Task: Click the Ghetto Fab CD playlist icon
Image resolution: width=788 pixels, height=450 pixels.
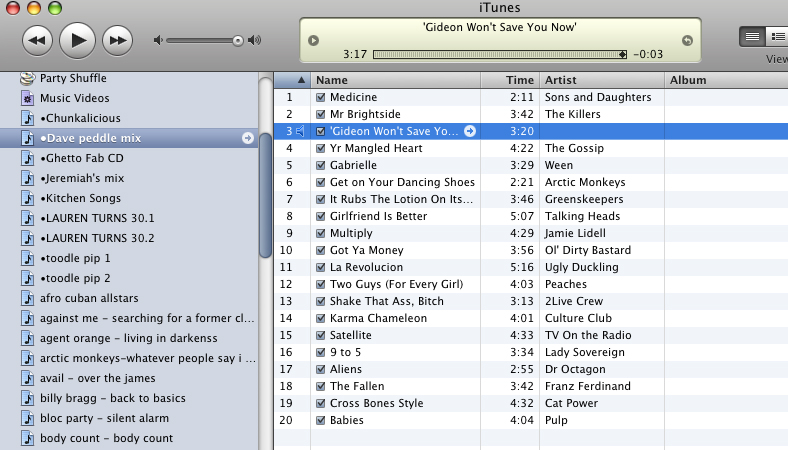Action: 28,158
